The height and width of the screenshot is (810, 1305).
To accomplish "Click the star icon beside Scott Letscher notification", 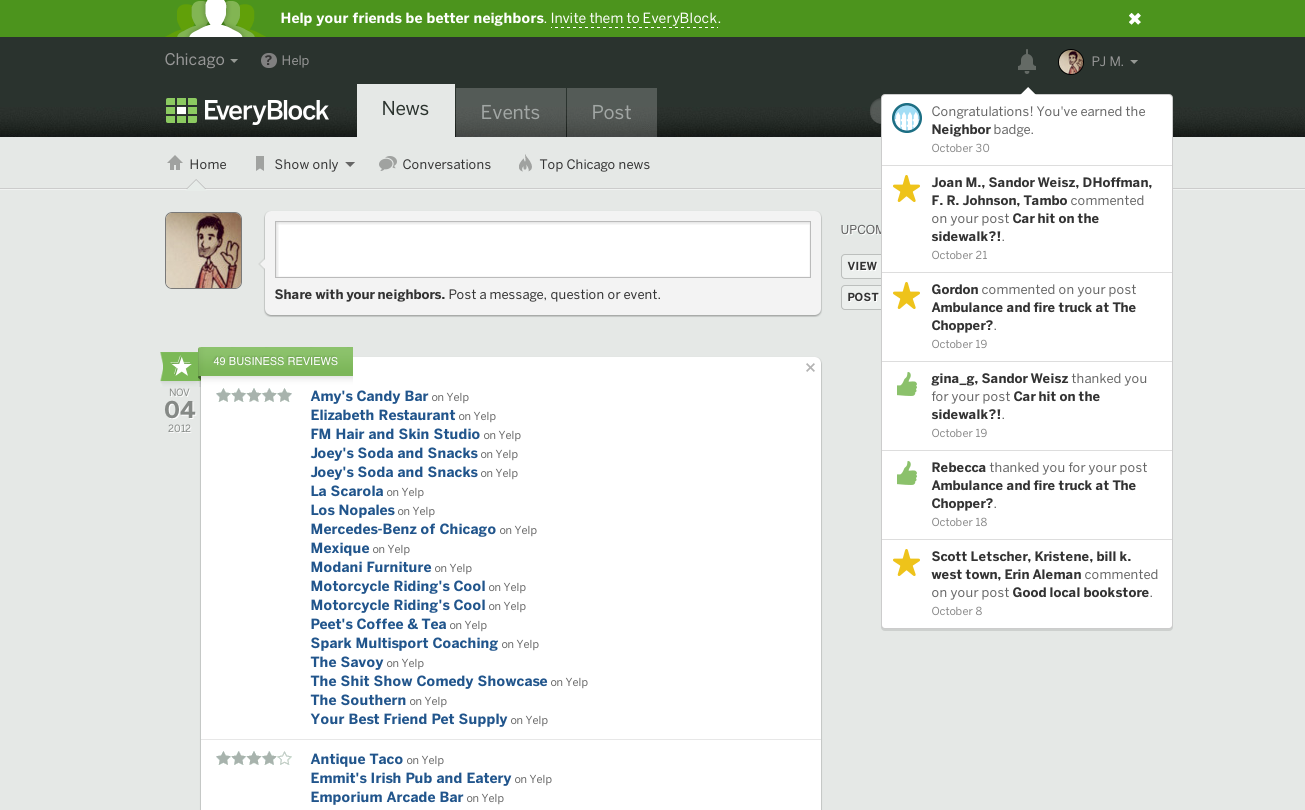I will 906,563.
